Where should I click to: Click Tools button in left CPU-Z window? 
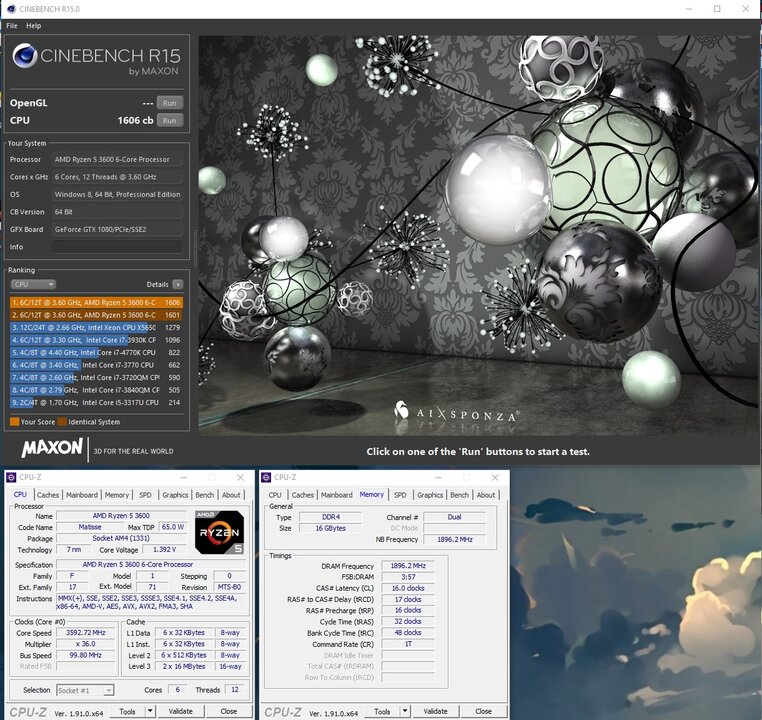point(127,711)
